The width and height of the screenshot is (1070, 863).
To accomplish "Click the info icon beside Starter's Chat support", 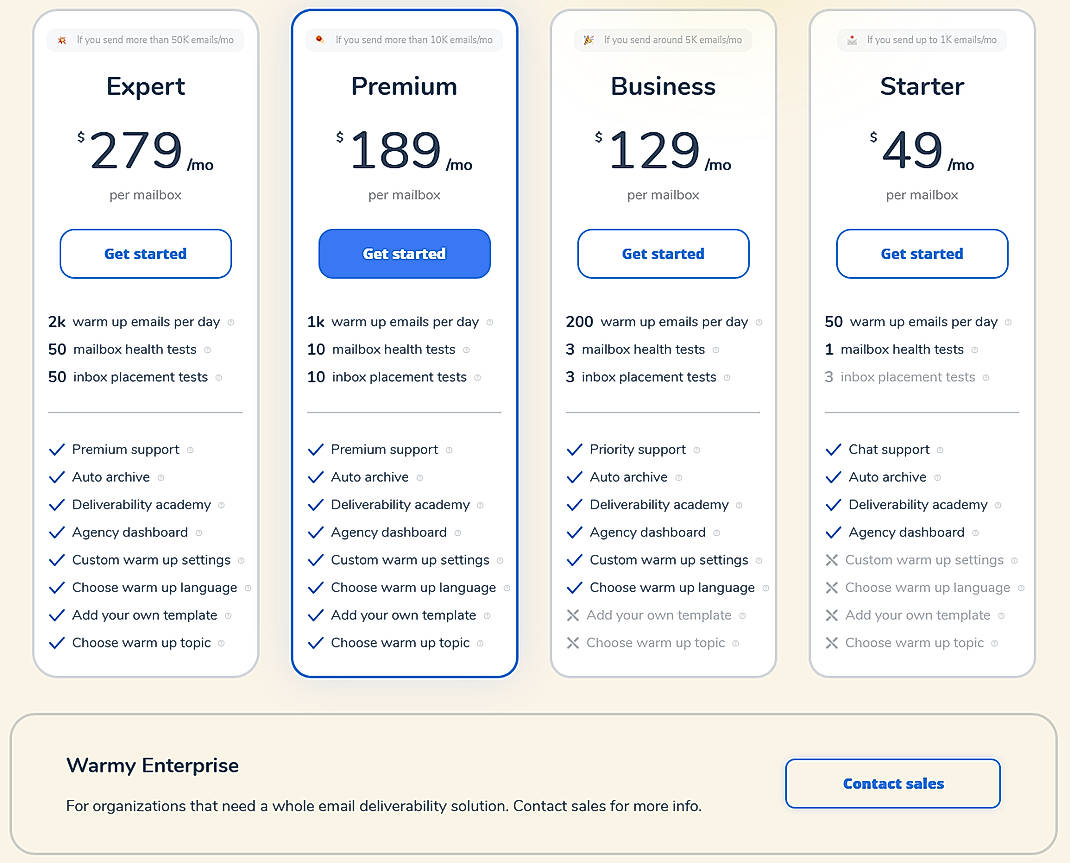I will tap(938, 449).
